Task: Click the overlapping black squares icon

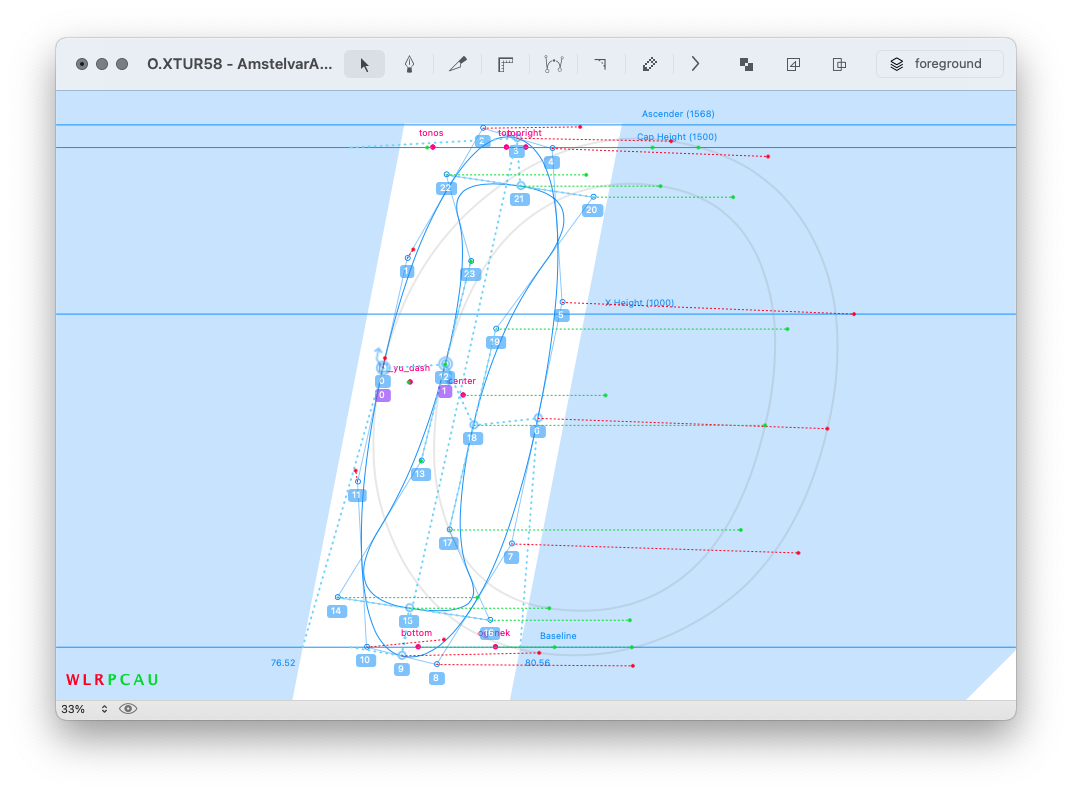Action: click(x=746, y=64)
